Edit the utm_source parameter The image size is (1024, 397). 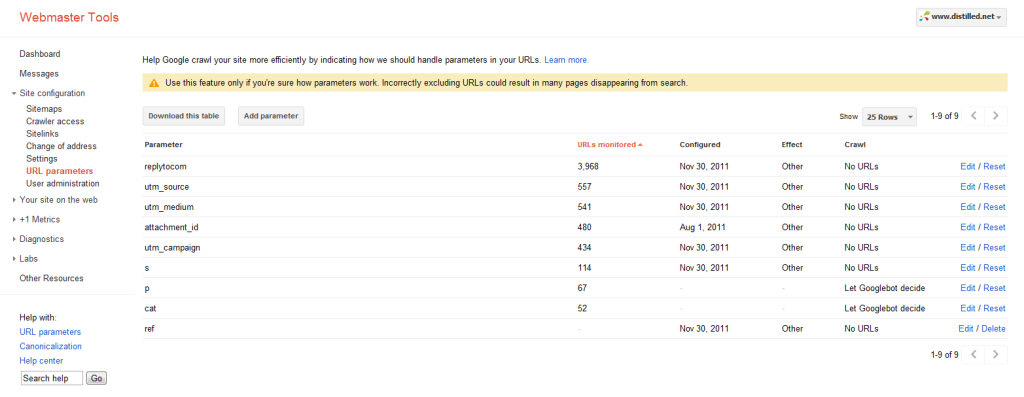tap(967, 187)
